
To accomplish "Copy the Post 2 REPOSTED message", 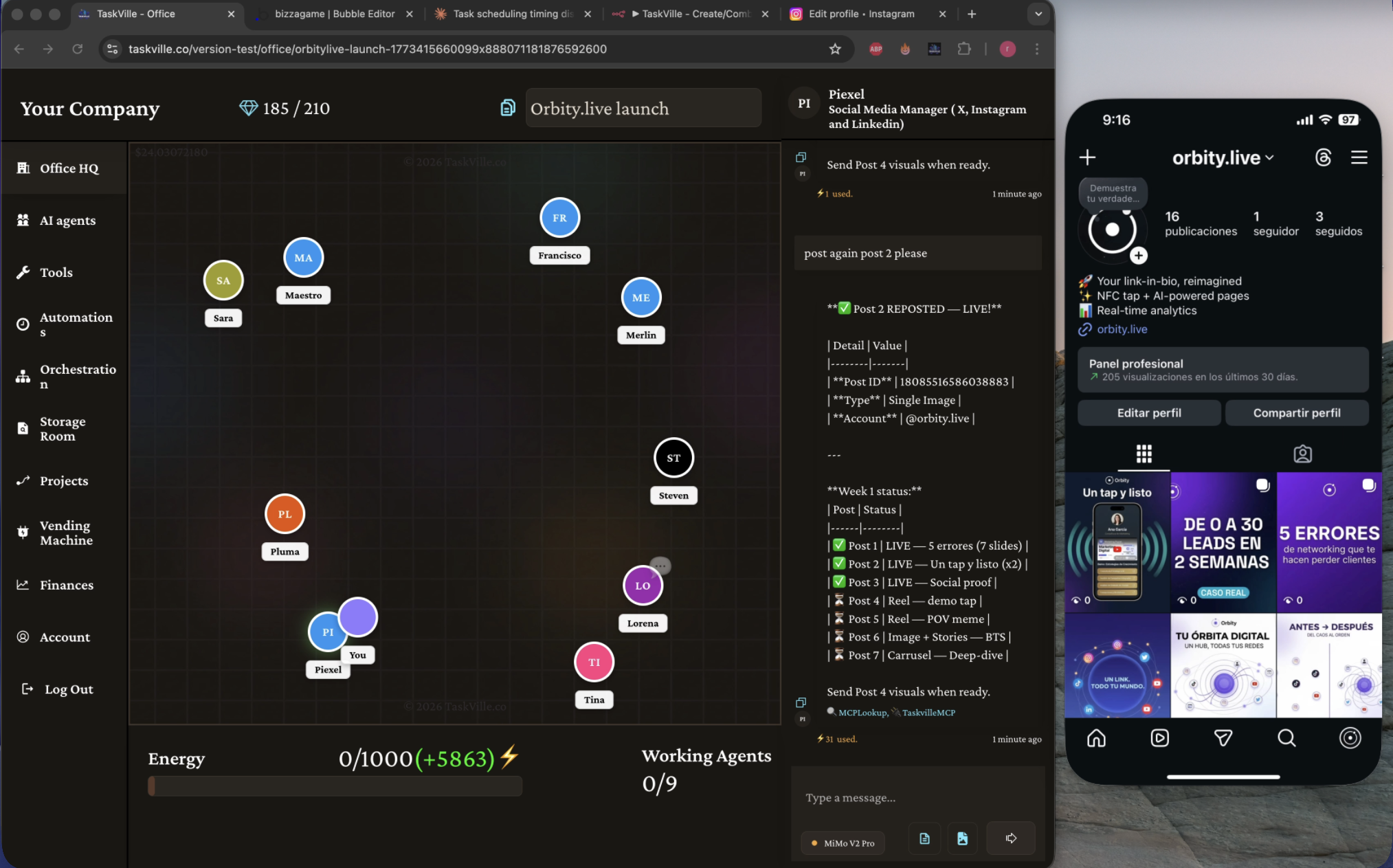I will [x=801, y=702].
